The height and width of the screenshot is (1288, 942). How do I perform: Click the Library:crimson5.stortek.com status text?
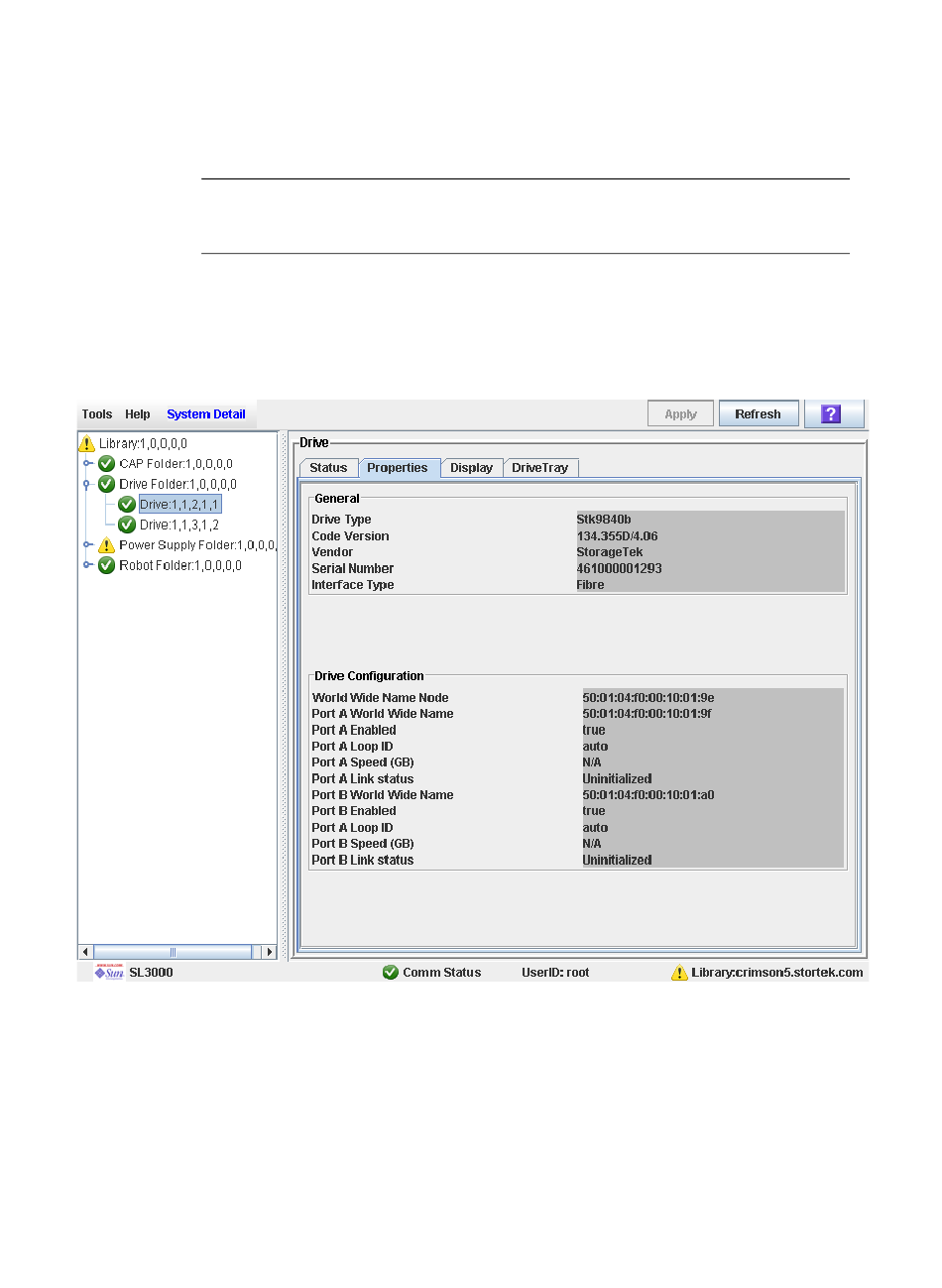(777, 973)
